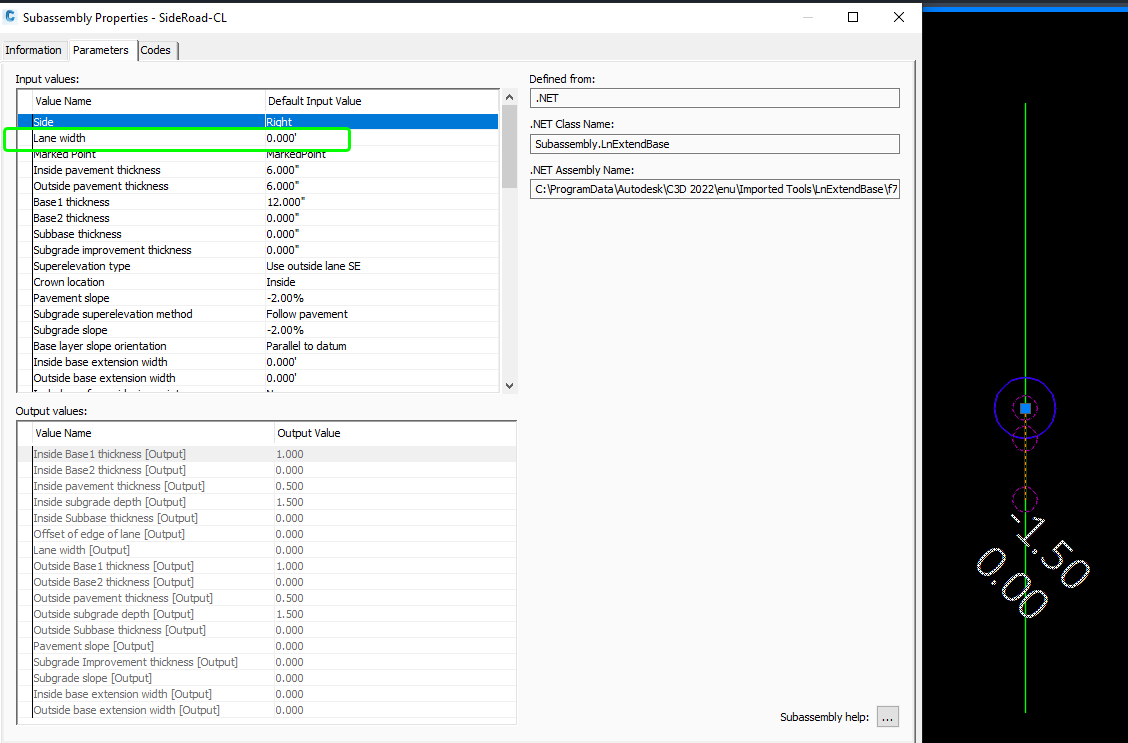
Task: Click the blue square grip in drawing
Action: point(1025,408)
